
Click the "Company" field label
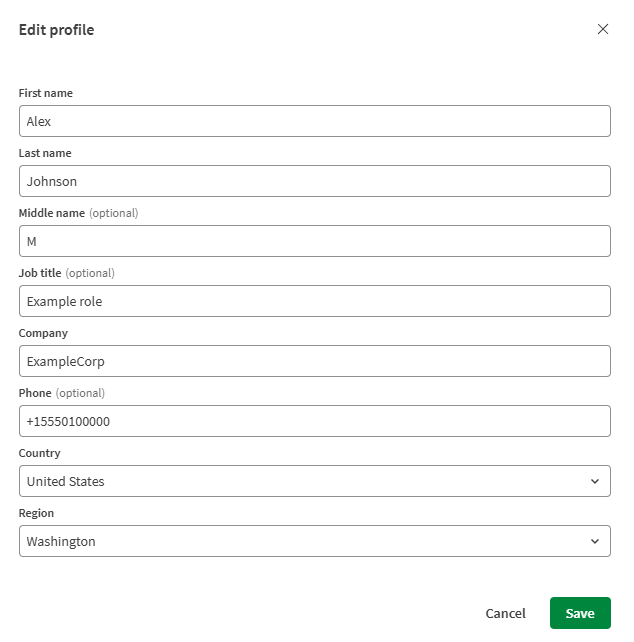pos(43,333)
